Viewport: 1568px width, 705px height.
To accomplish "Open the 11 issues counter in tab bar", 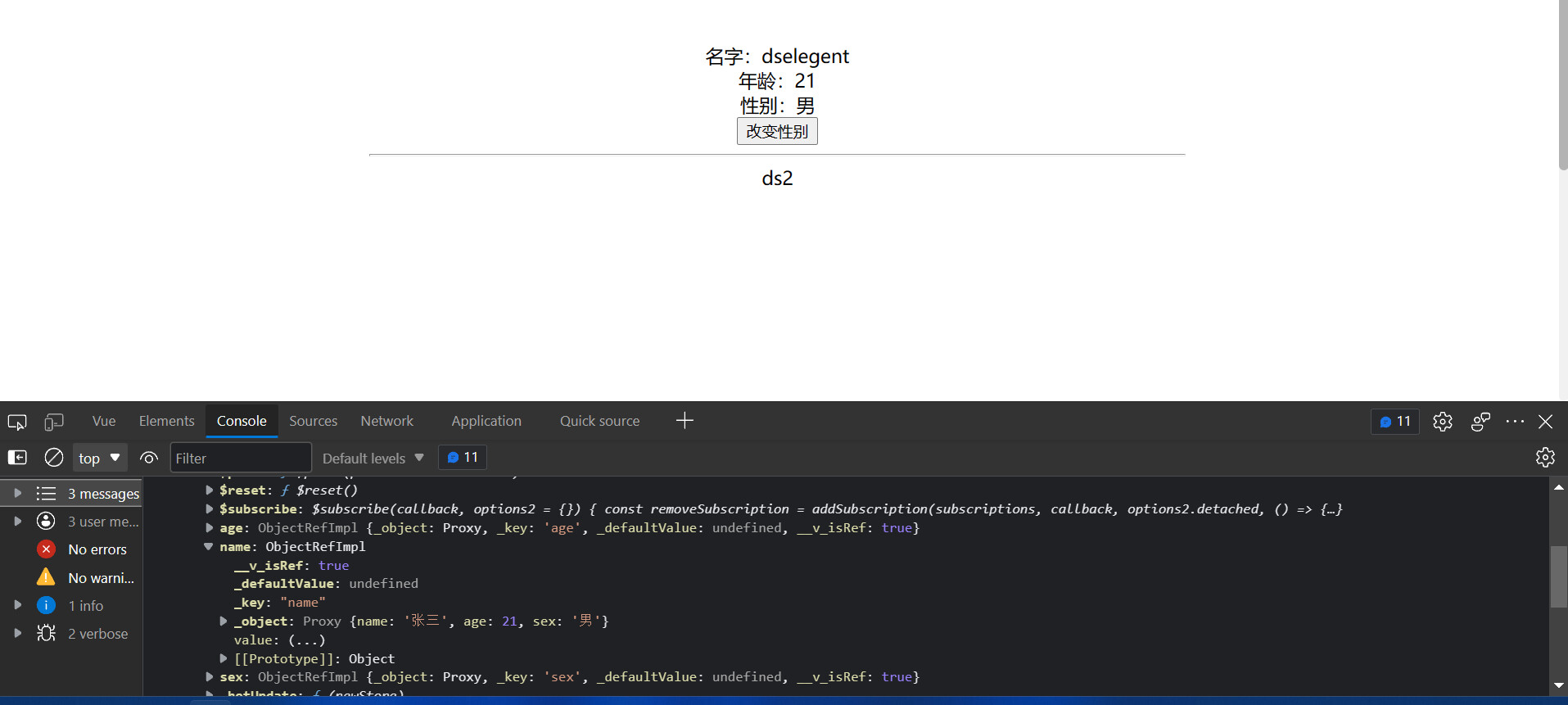I will pos(1395,422).
